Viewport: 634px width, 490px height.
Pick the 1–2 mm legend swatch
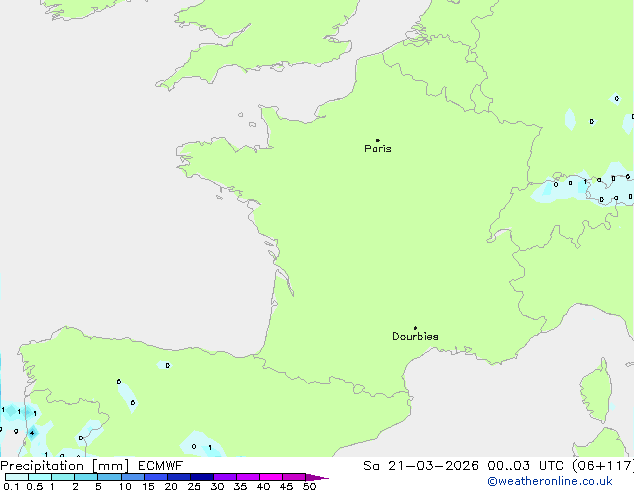pyautogui.click(x=63, y=477)
